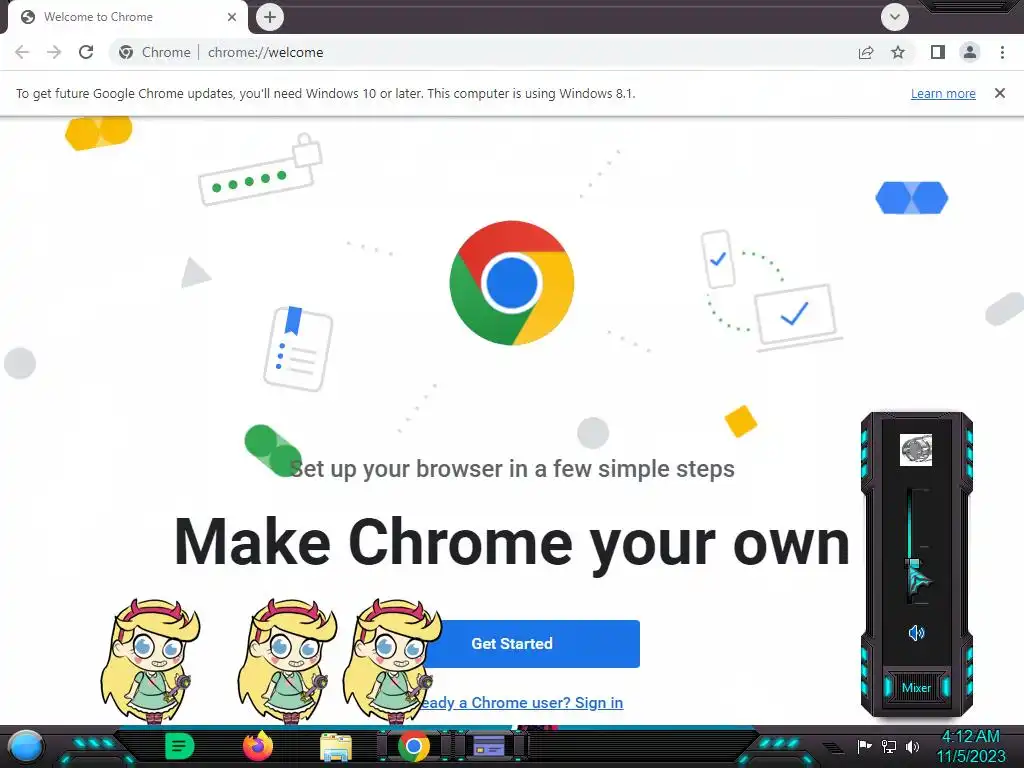The image size is (1024, 768).
Task: Click Already a Chrome user? Sign in link
Action: [x=520, y=703]
